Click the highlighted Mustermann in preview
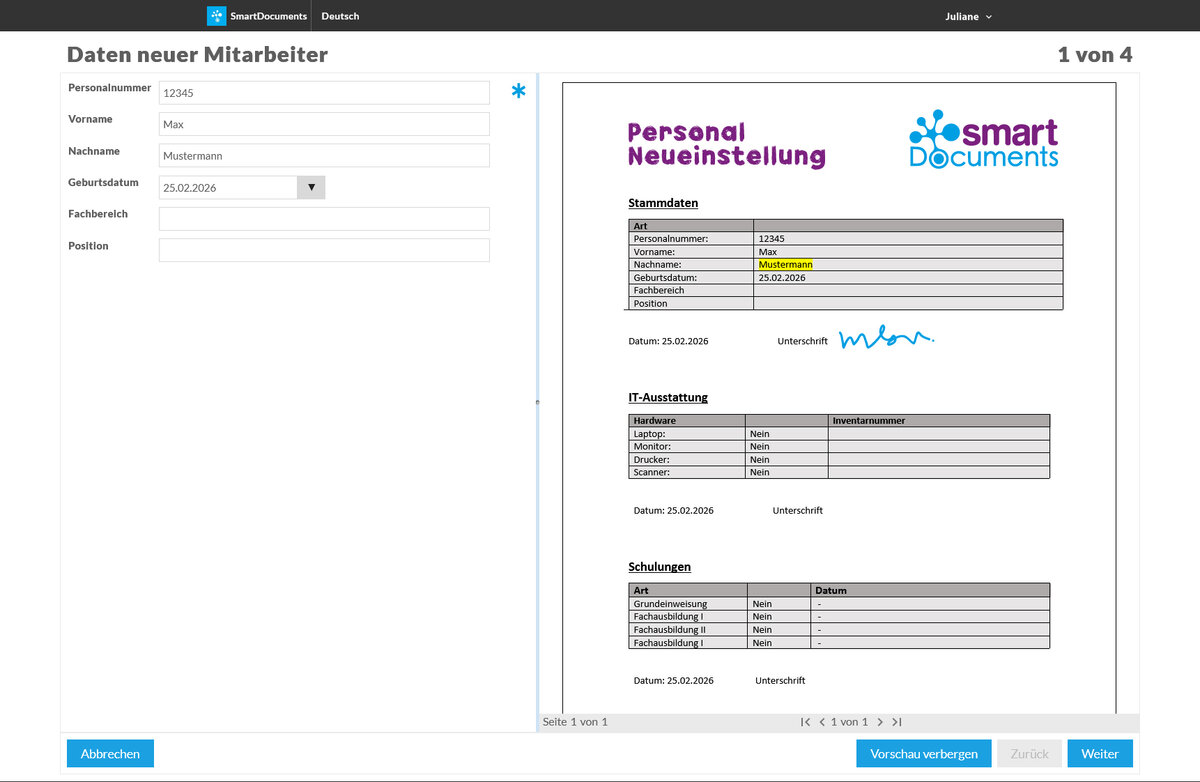1200x782 pixels. 785,264
